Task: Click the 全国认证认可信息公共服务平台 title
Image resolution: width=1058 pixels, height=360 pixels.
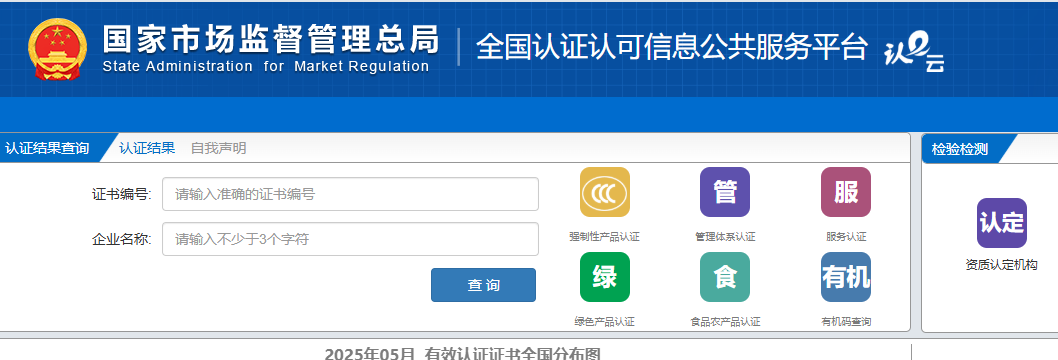Action: 671,47
